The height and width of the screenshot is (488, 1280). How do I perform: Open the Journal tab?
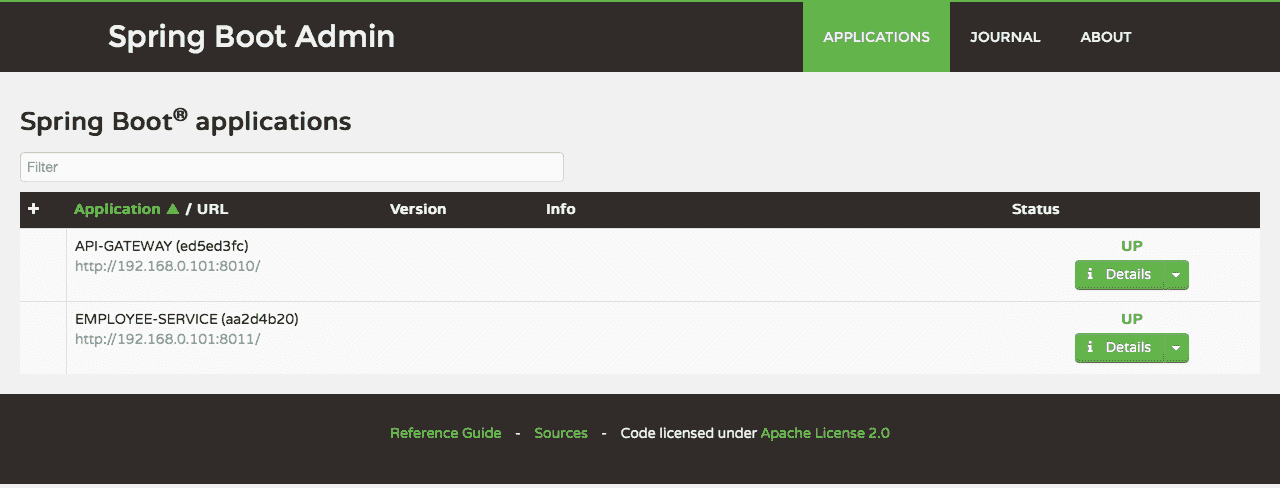pyautogui.click(x=1005, y=37)
